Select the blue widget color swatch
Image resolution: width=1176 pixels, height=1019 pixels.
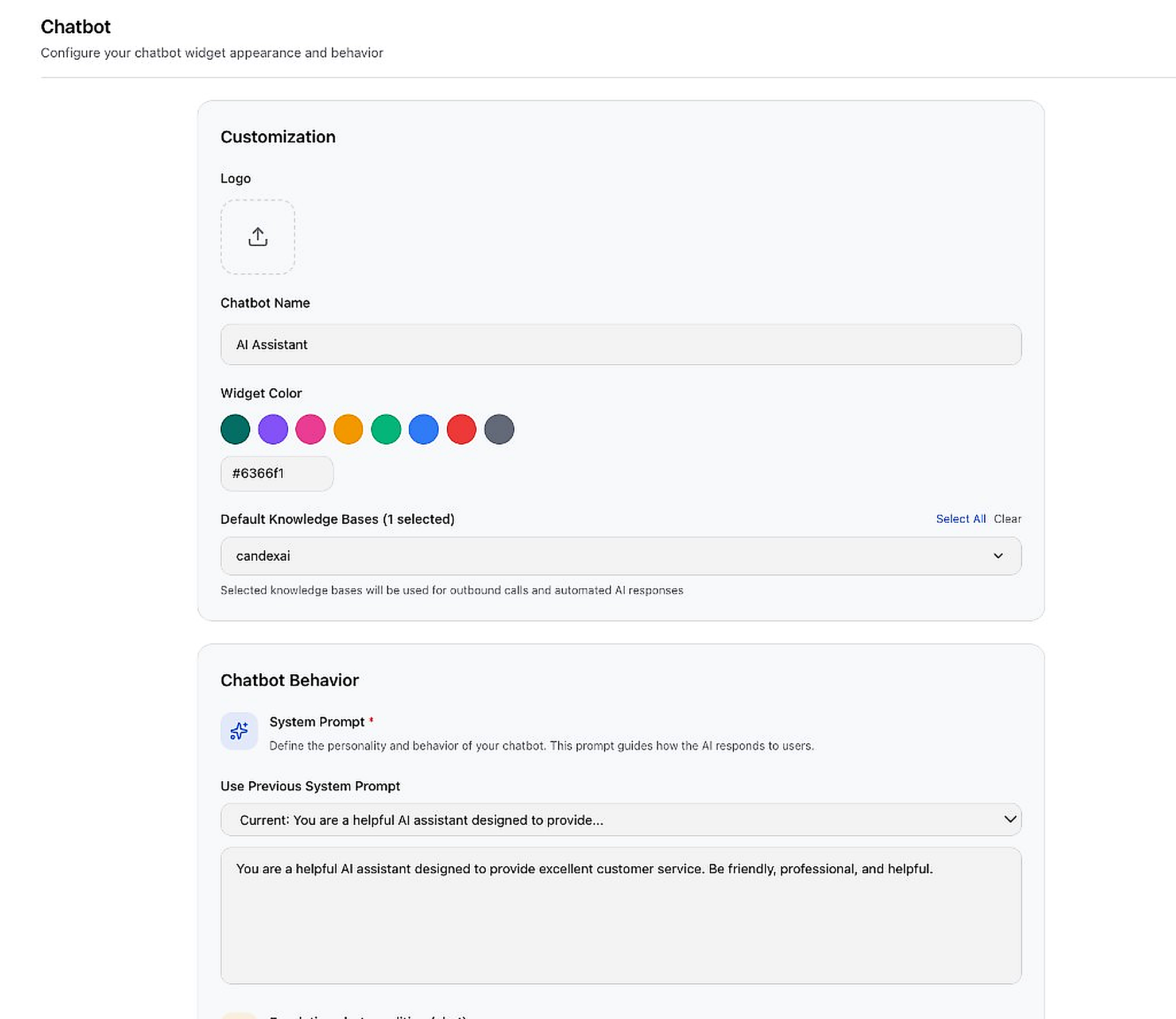point(424,429)
